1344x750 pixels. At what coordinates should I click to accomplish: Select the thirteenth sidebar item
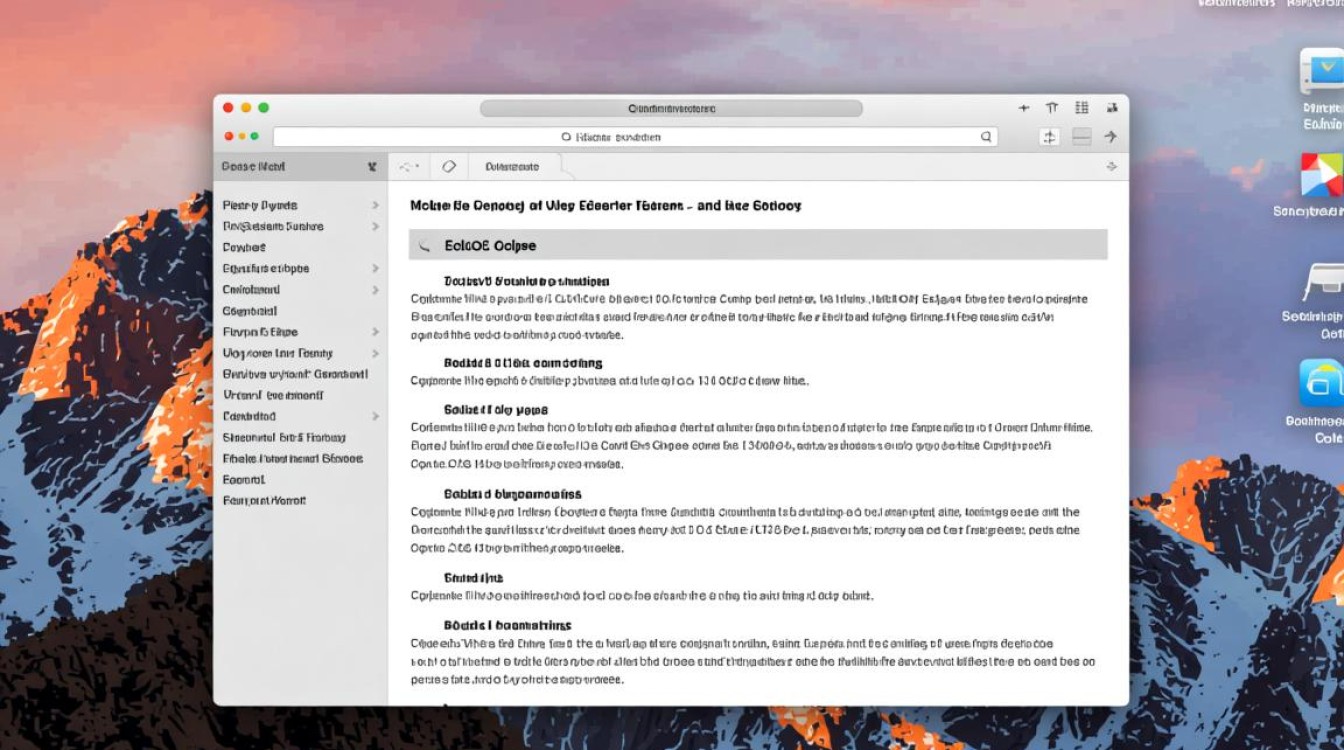[292, 459]
